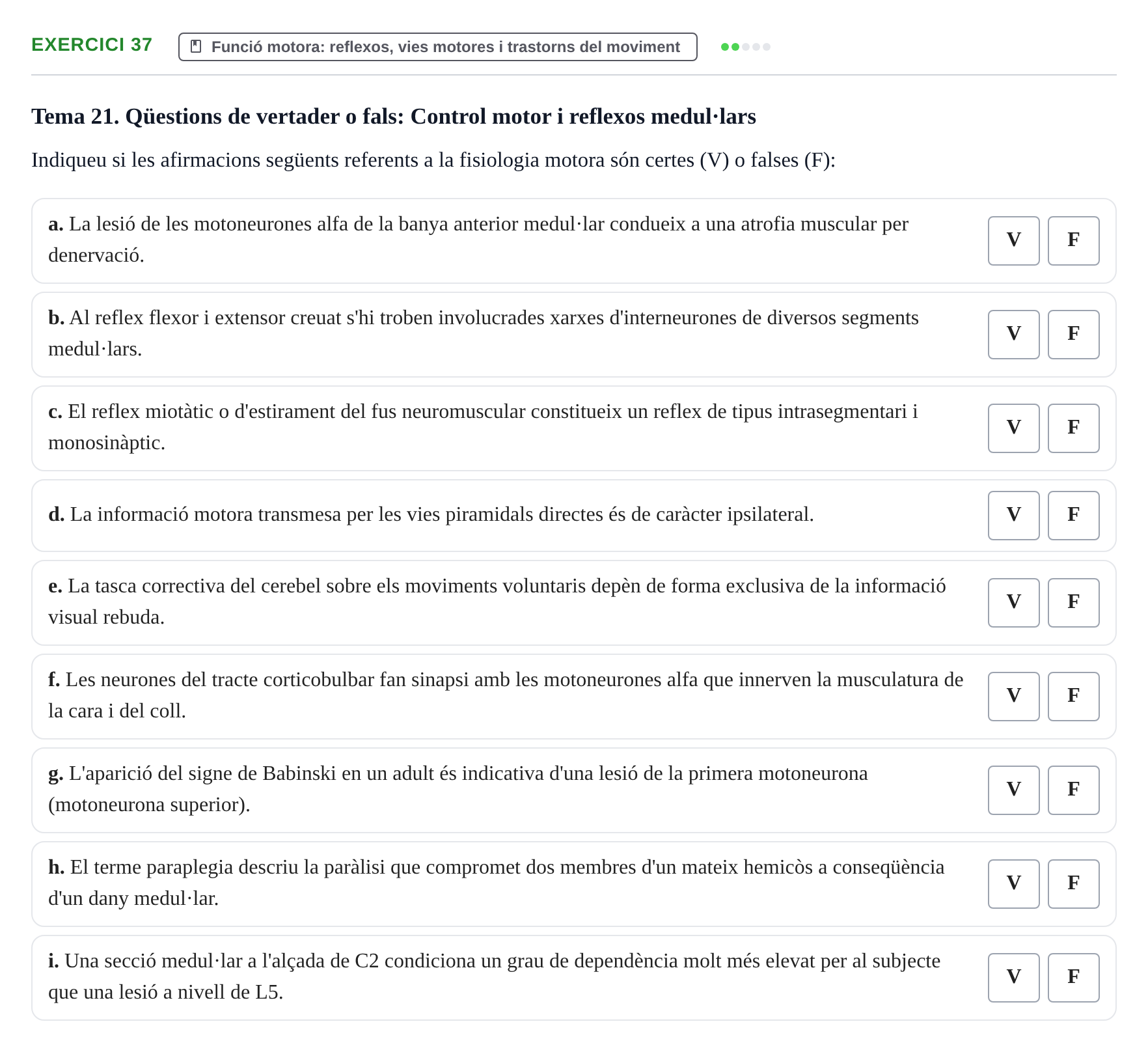
Task: Select F for statement e about the cerebel
Action: tap(1073, 603)
